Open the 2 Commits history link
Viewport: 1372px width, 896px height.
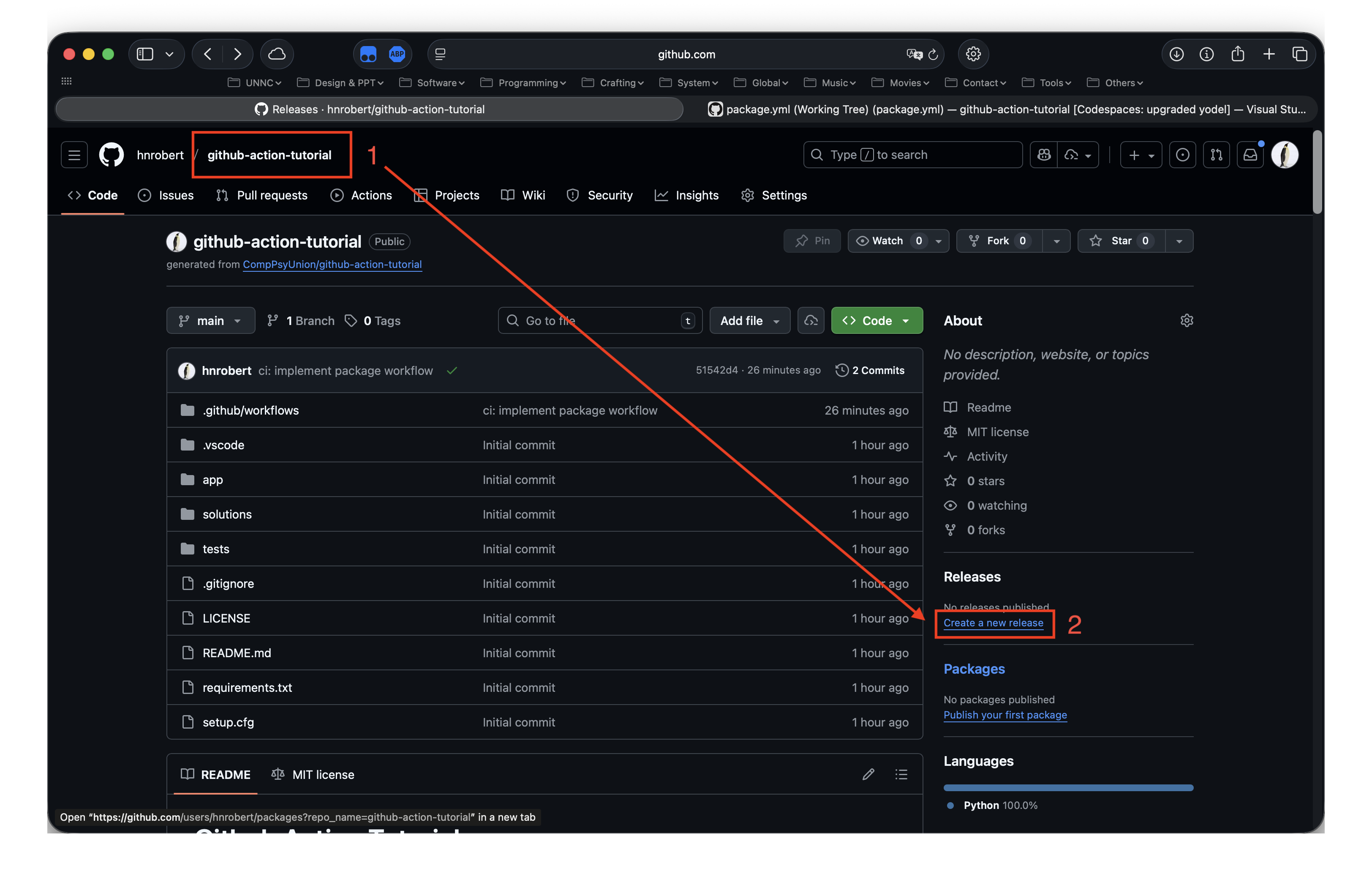(x=870, y=370)
